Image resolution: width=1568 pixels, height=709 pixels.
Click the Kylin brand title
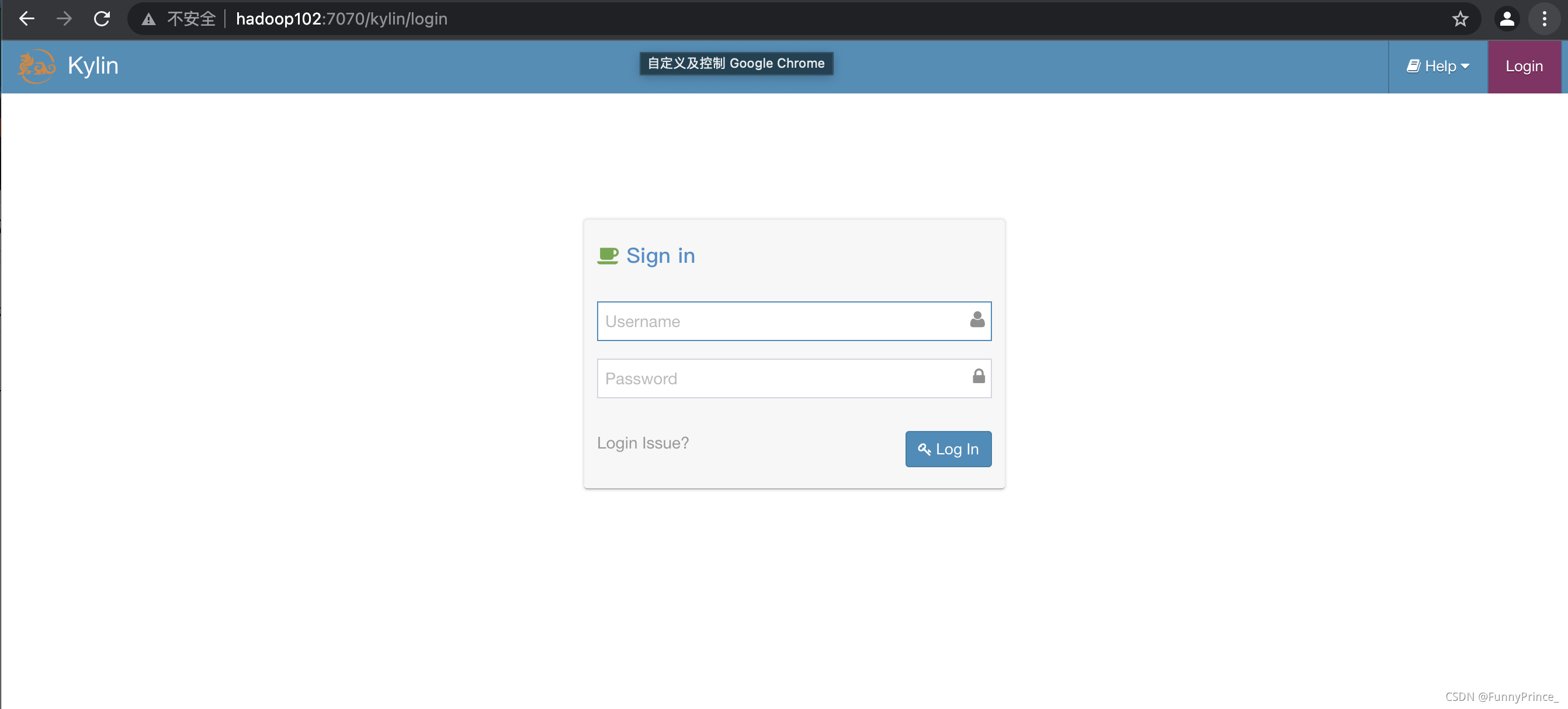93,66
